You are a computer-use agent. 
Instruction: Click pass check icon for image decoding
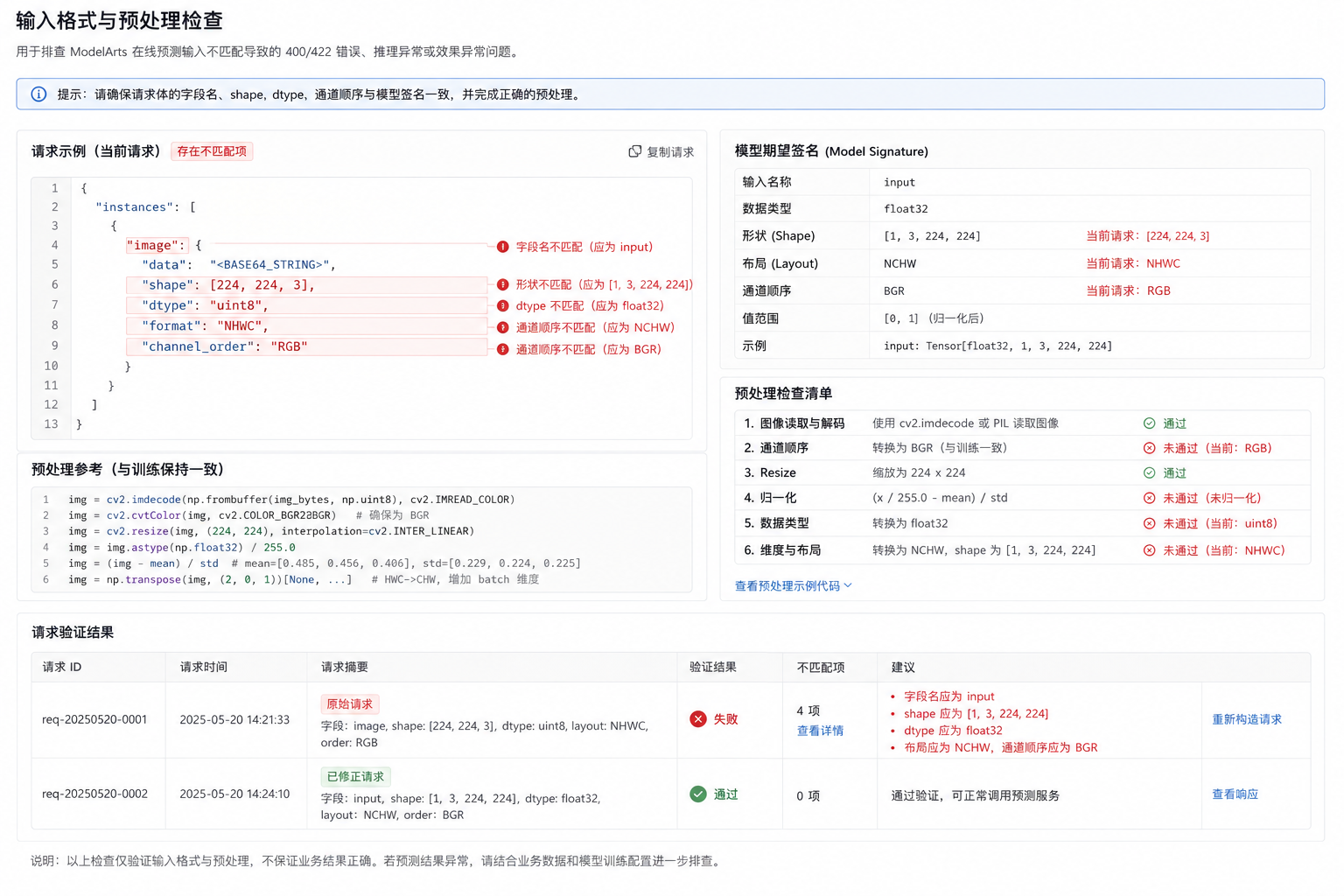(1150, 423)
